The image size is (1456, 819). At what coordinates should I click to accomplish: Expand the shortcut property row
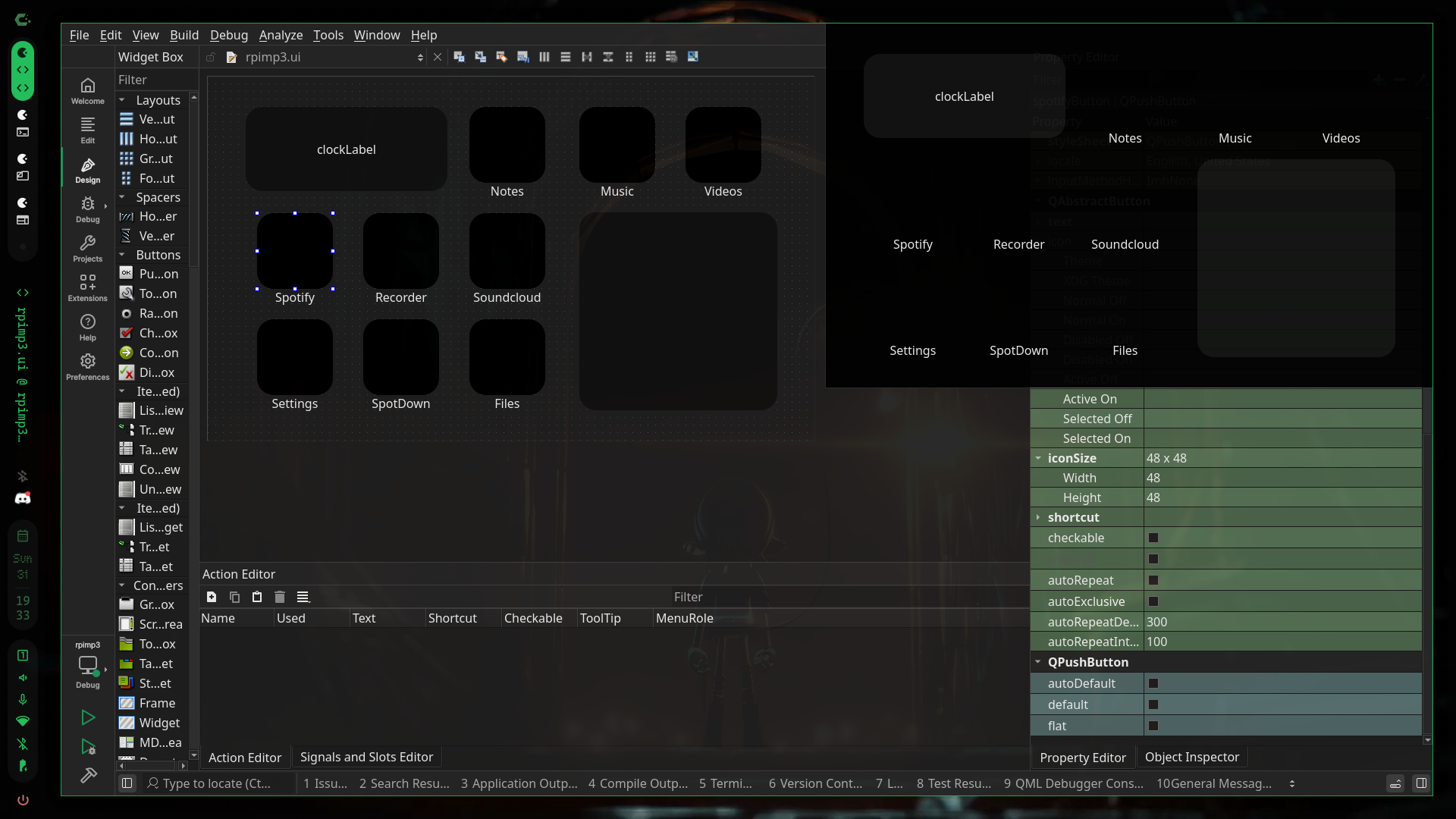tap(1038, 517)
